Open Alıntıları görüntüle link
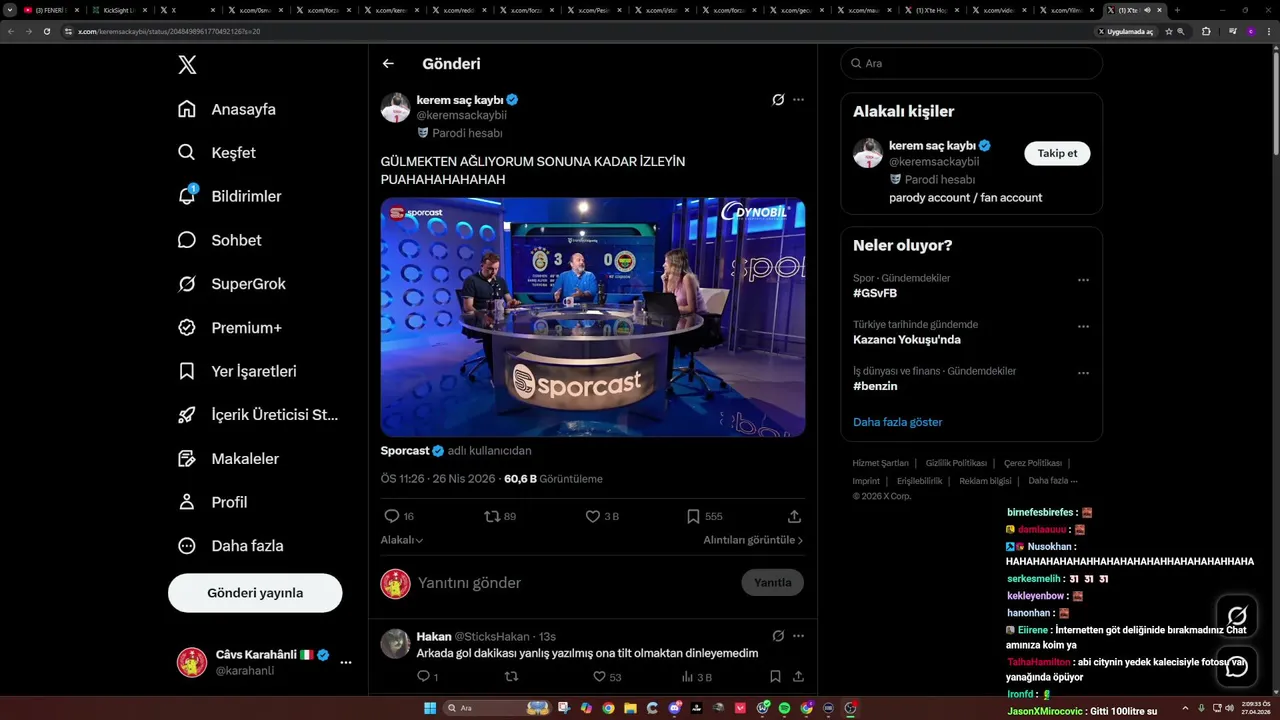1280x720 pixels. point(753,540)
